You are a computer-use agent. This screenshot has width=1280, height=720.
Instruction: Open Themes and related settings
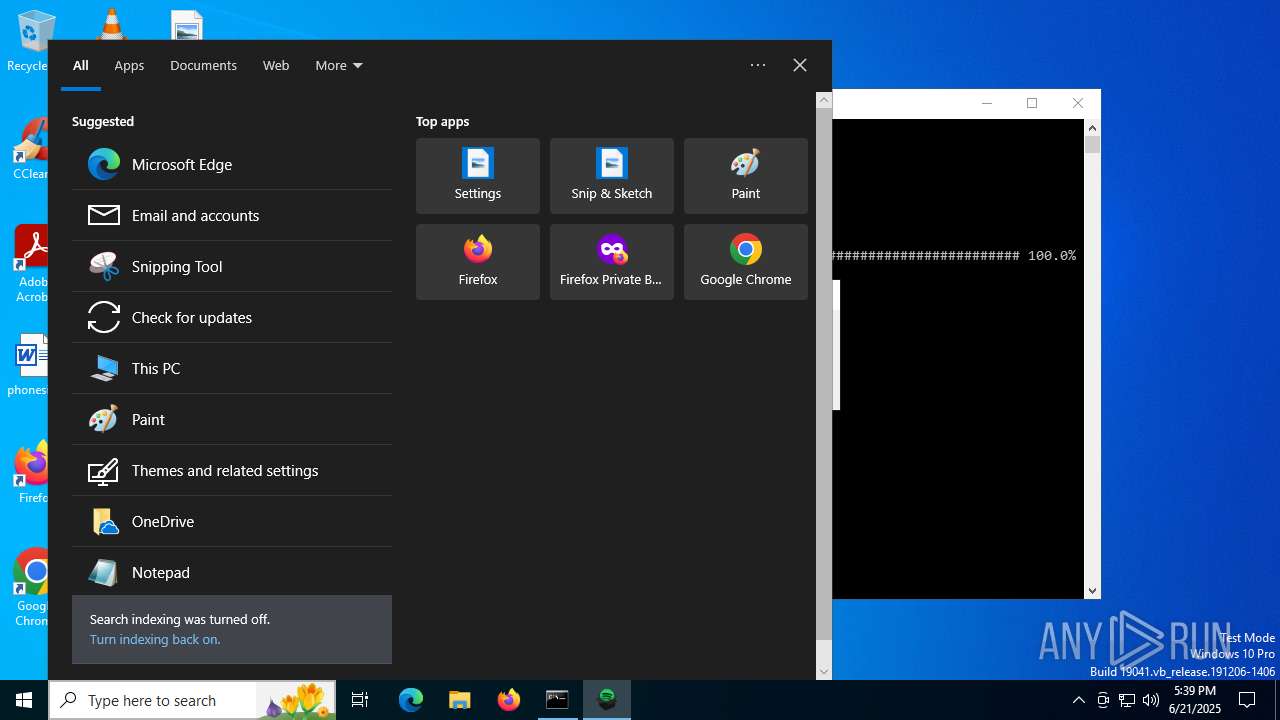coord(232,471)
